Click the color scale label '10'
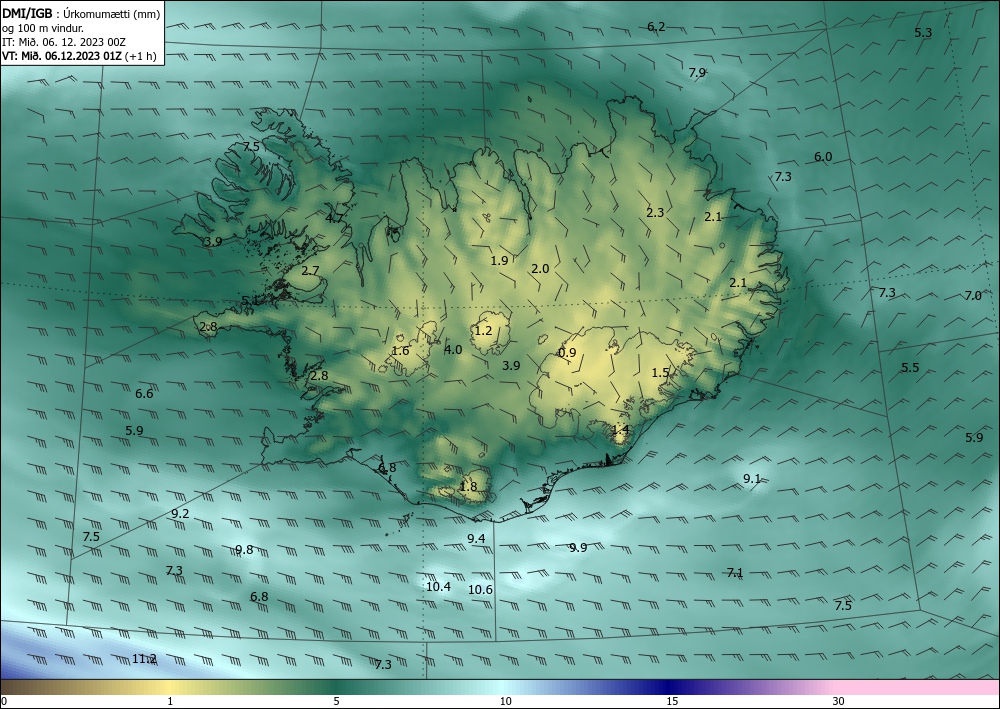 click(505, 701)
